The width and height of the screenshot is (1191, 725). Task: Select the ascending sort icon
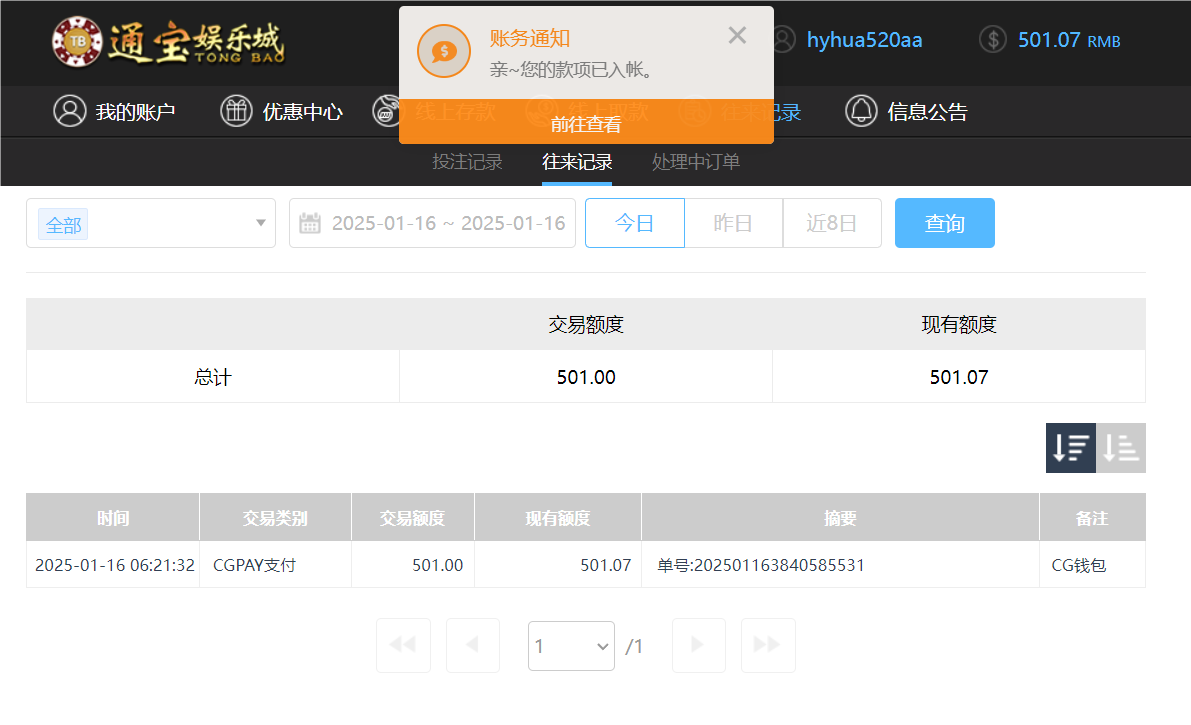pos(1120,448)
